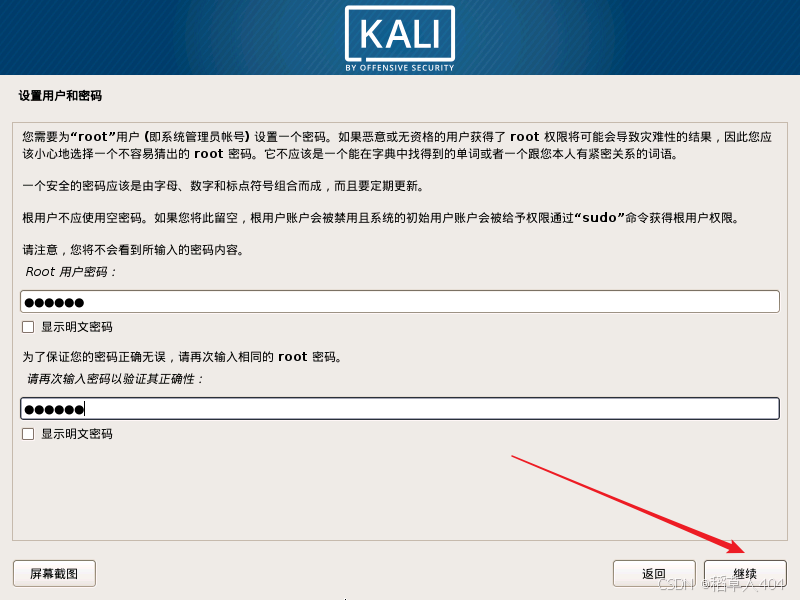Click the 请注意 hidden password notice line

(134, 250)
